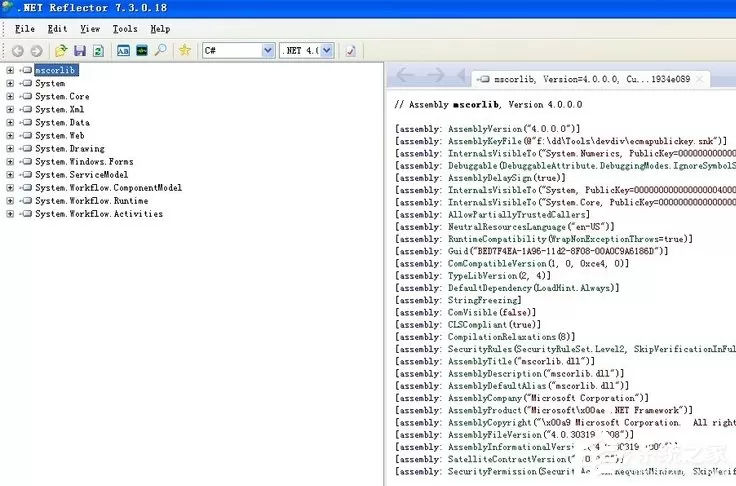Select System.ServiceModel in assembly tree

[x=82, y=175]
